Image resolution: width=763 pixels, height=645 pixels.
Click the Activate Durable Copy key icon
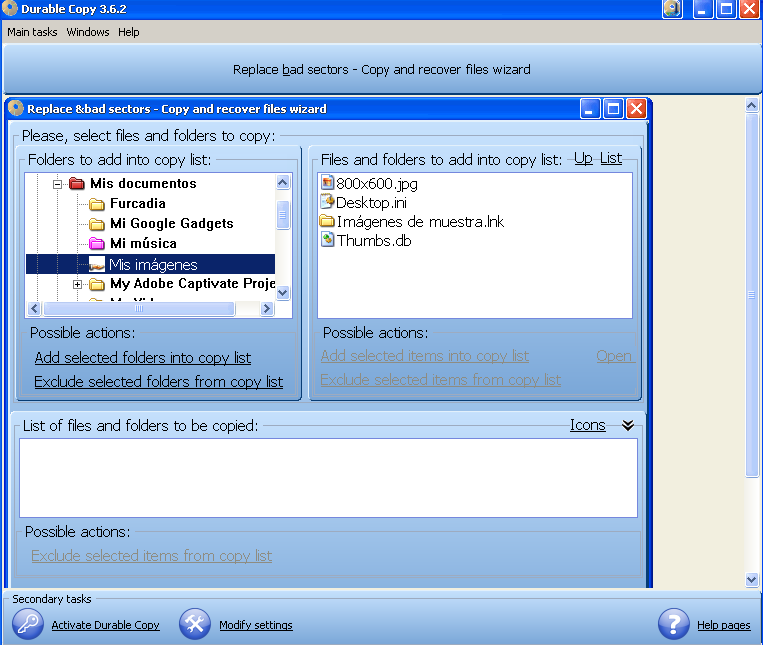28,624
